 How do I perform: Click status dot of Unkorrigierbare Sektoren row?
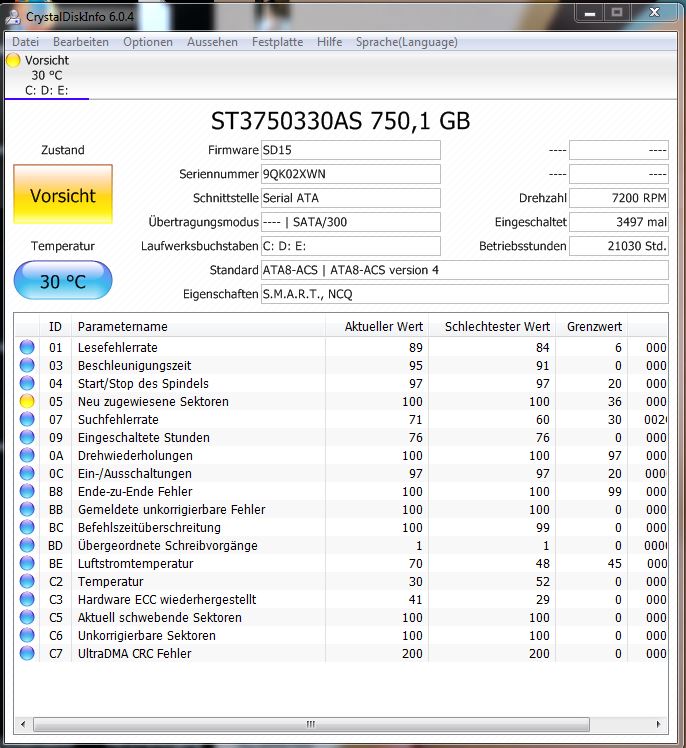pyautogui.click(x=27, y=635)
